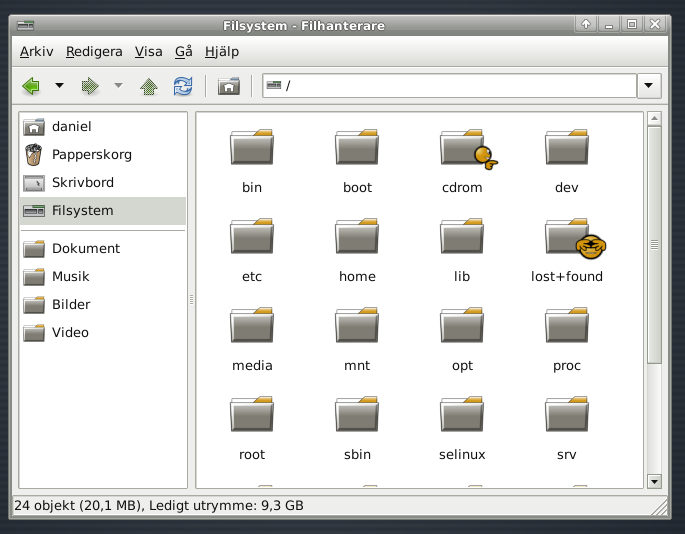Click the scrollbar up arrow
This screenshot has width=685, height=534.
point(654,118)
